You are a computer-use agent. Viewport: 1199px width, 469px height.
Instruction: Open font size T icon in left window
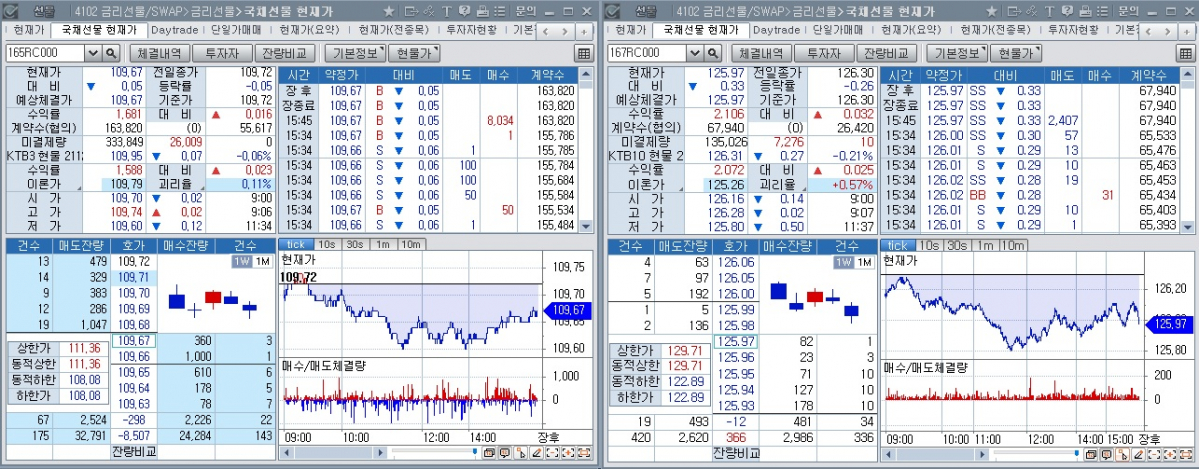click(447, 11)
